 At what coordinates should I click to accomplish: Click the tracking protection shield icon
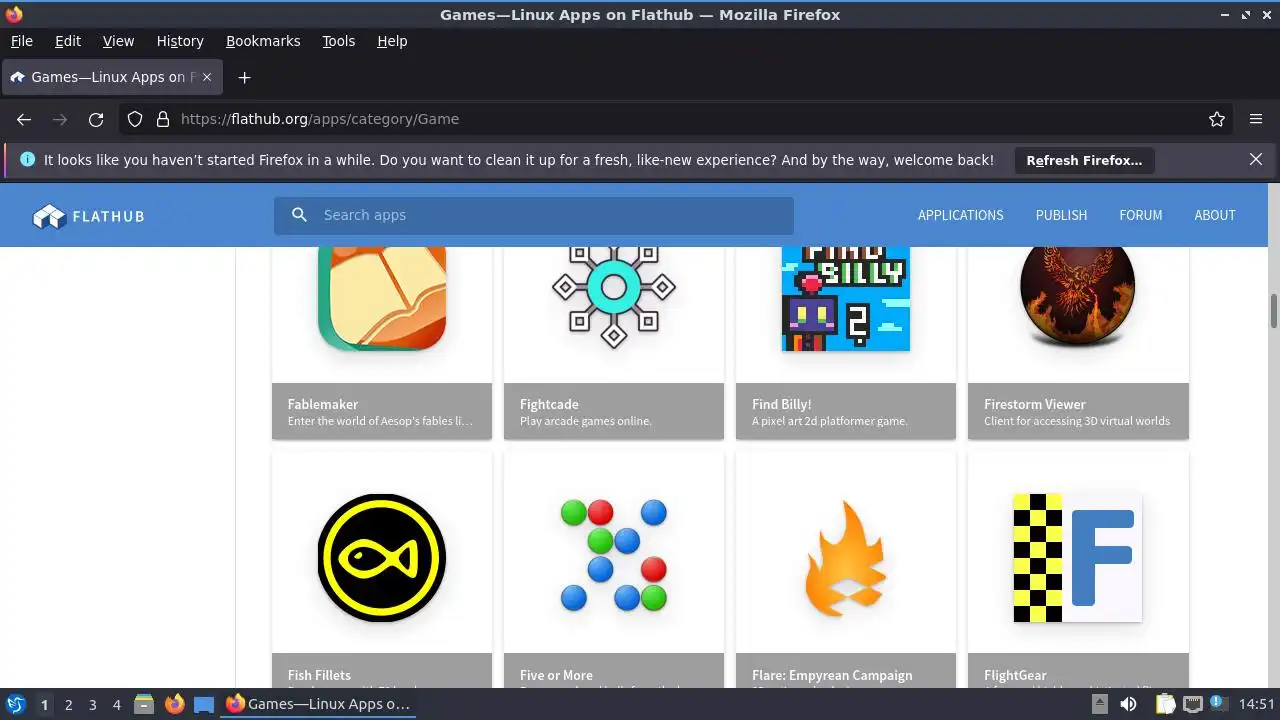point(135,119)
